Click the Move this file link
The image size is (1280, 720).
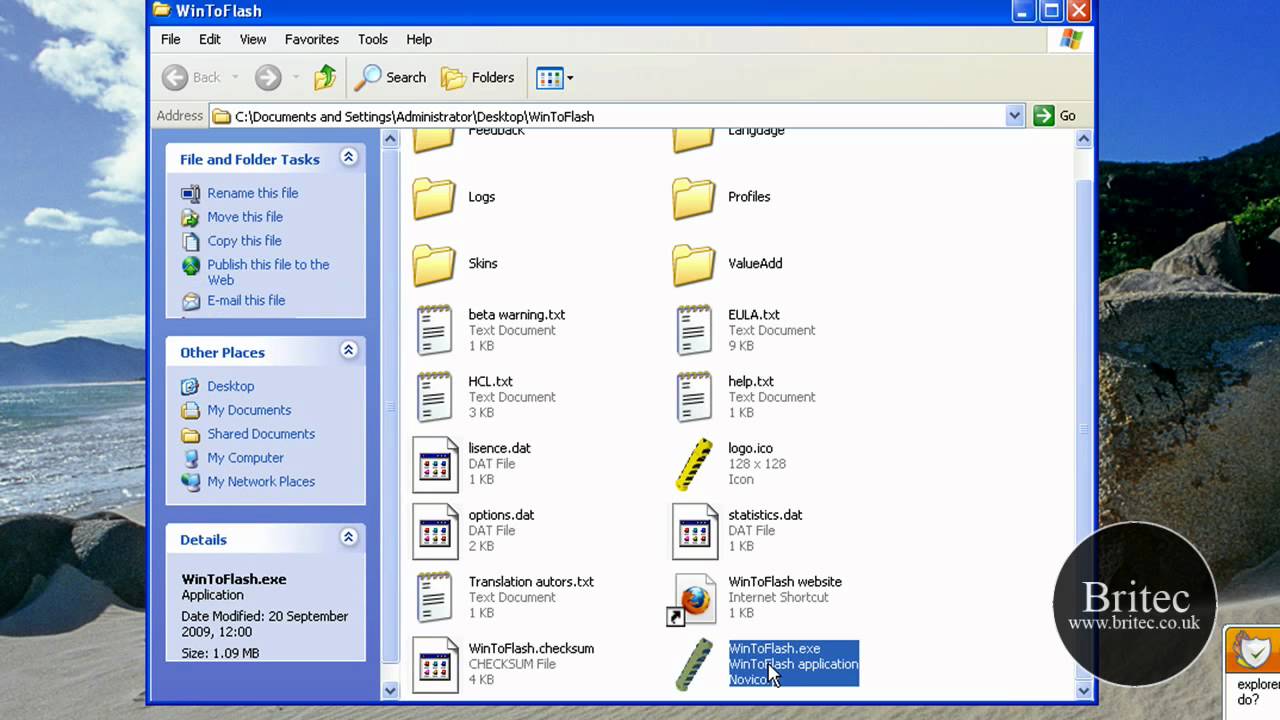tap(245, 217)
